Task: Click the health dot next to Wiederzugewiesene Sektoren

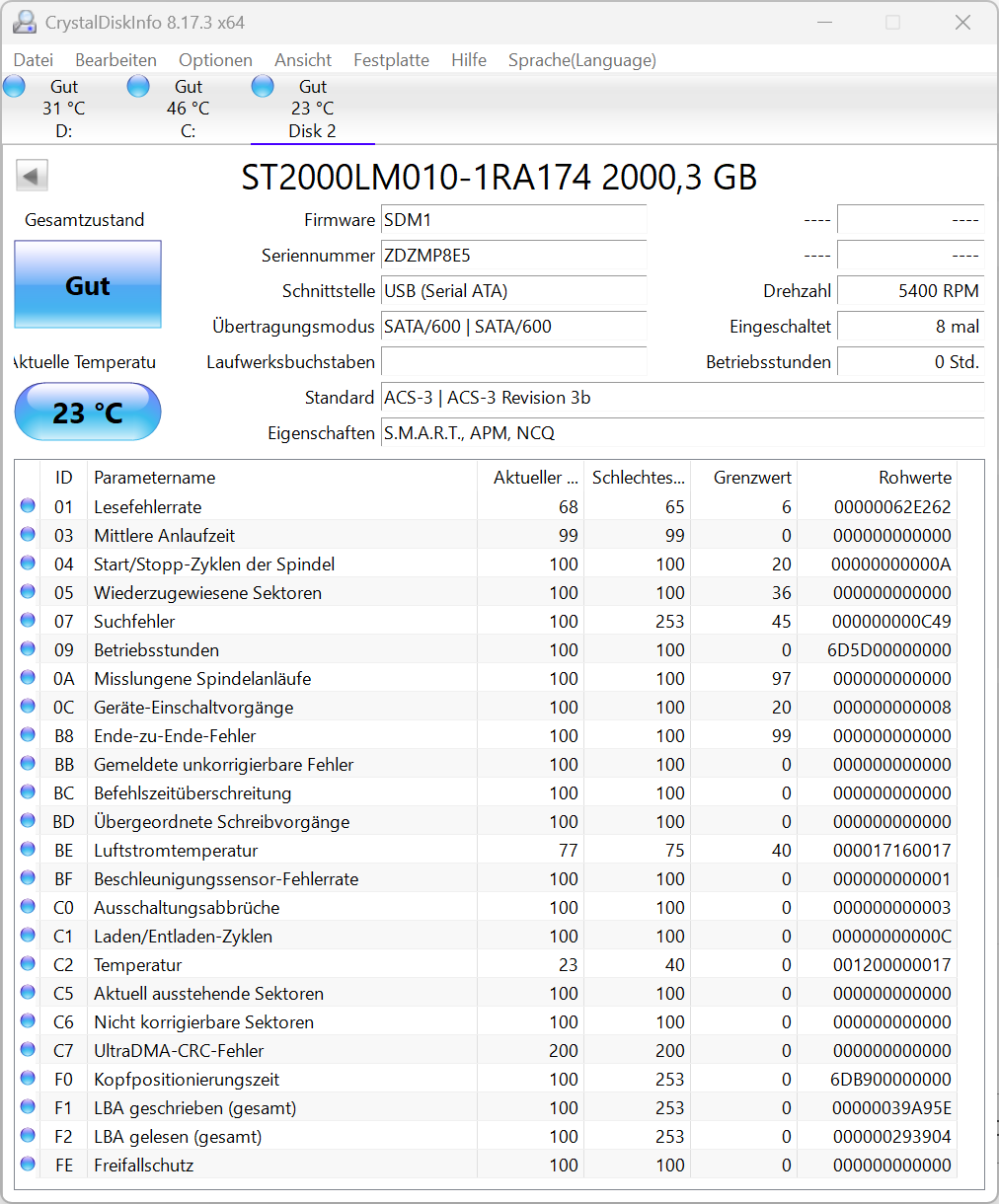Action: tap(28, 592)
